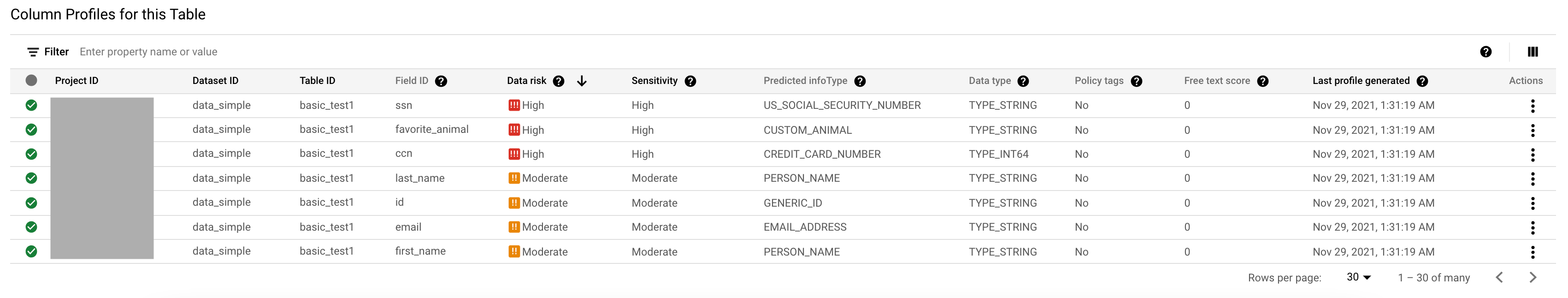Select the ssn row status checkmark
Viewport: 1568px width, 298px height.
(32, 106)
